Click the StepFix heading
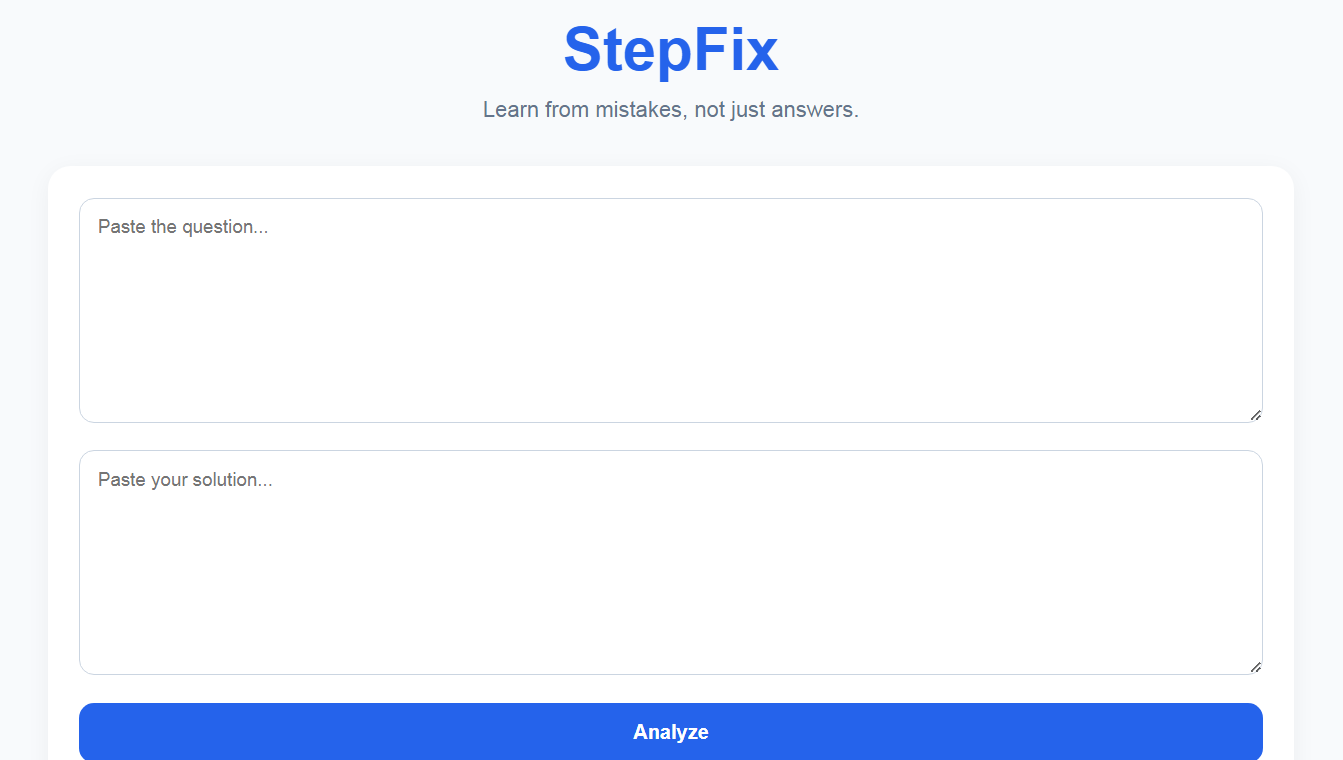The image size is (1343, 760). point(671,50)
